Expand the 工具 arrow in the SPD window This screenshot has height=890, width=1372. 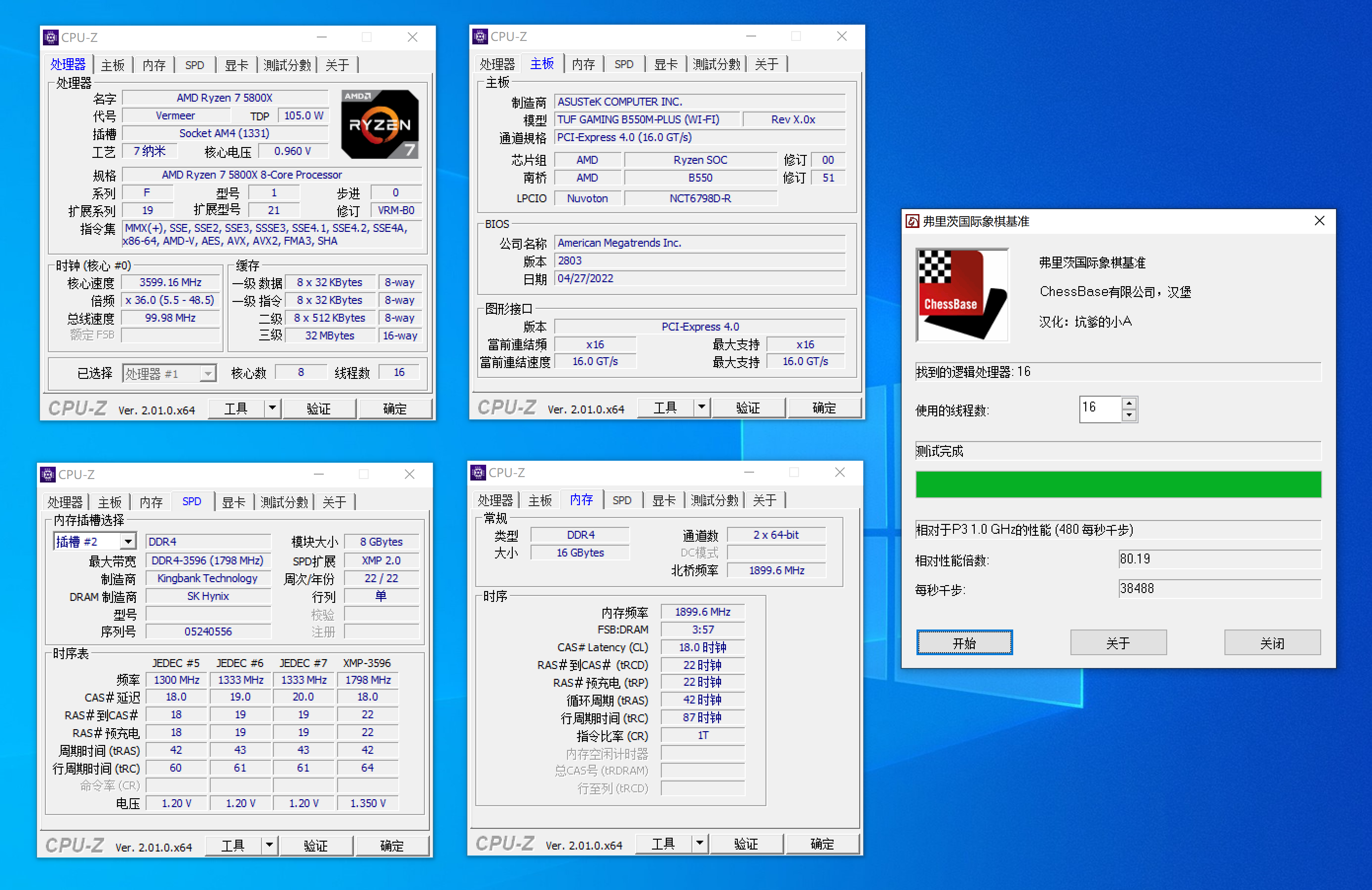[269, 846]
